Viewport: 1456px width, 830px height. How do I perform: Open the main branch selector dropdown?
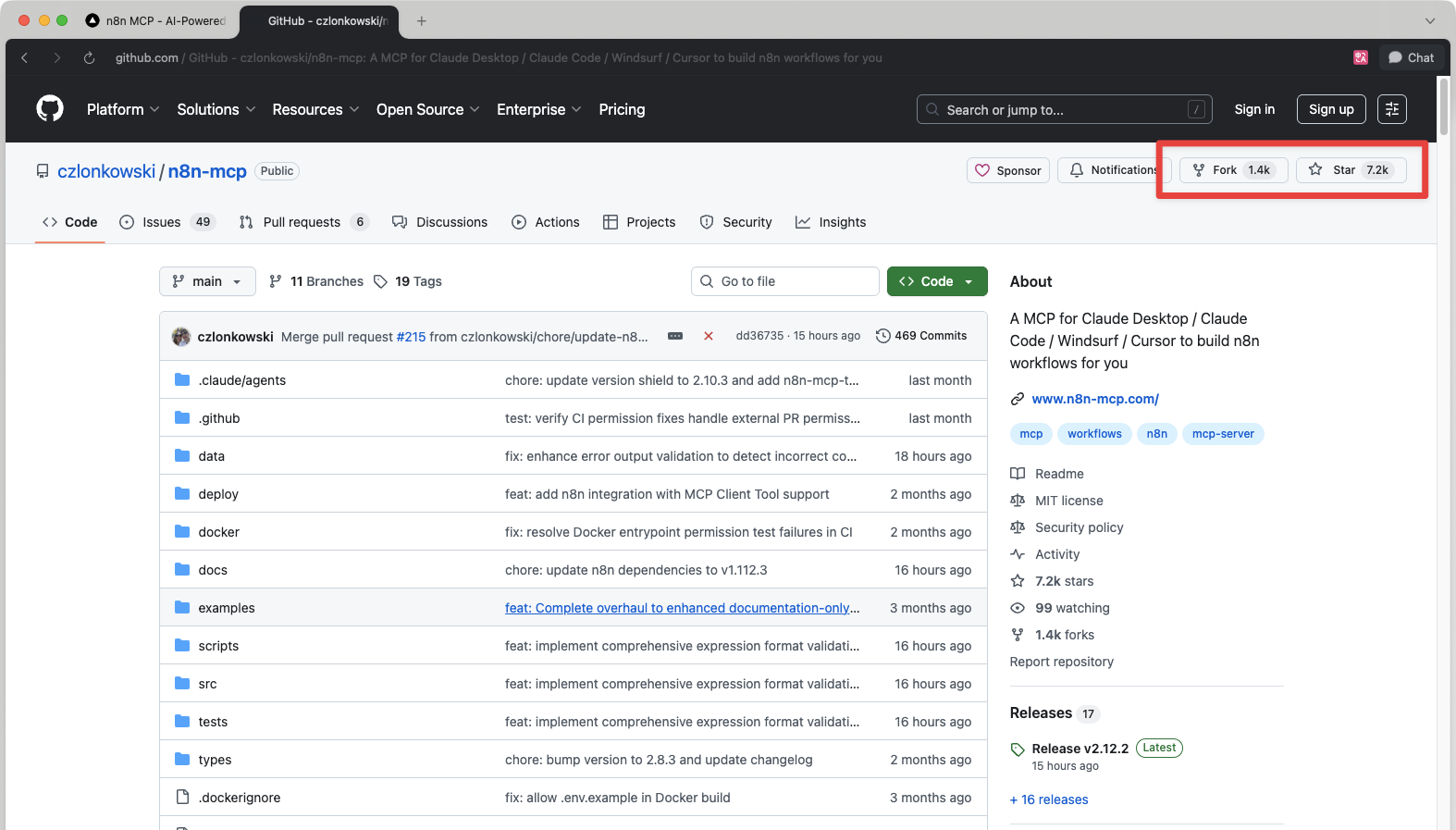coord(207,281)
